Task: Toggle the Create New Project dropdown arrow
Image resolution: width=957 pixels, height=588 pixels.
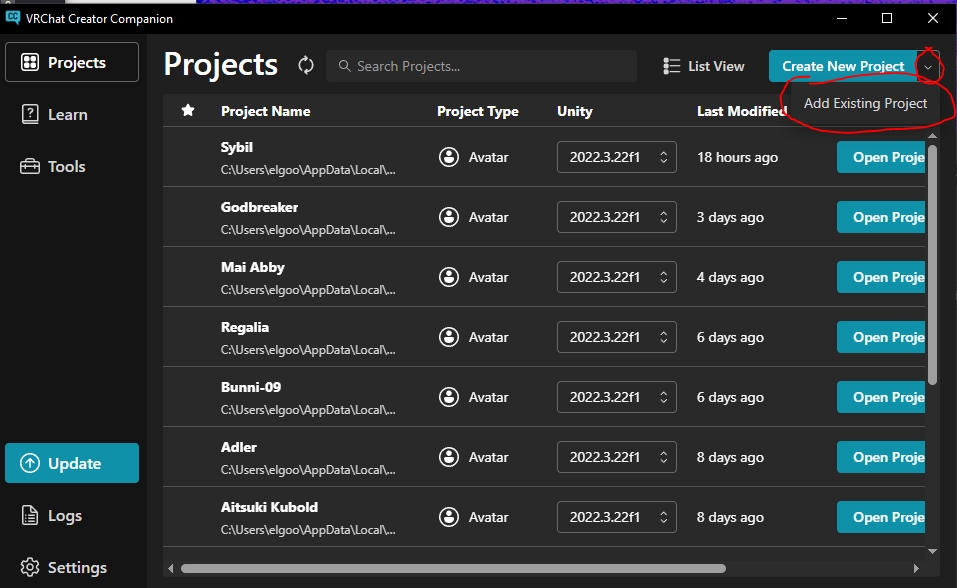Action: pos(928,66)
